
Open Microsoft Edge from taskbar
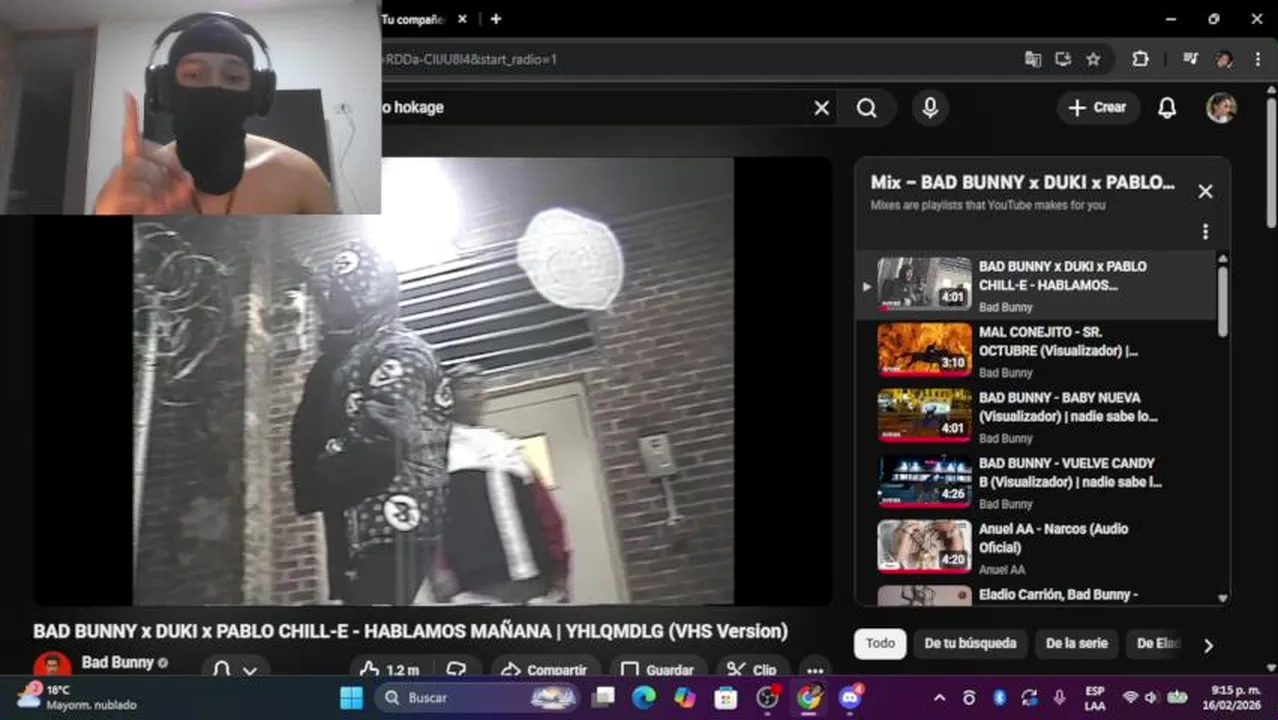pyautogui.click(x=644, y=697)
